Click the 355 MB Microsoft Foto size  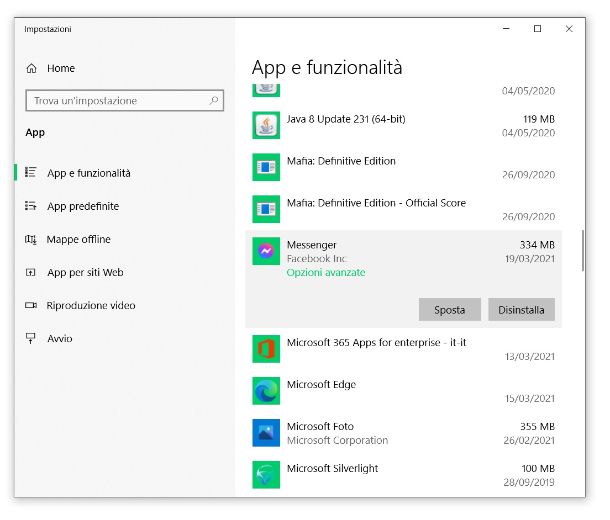[x=537, y=427]
